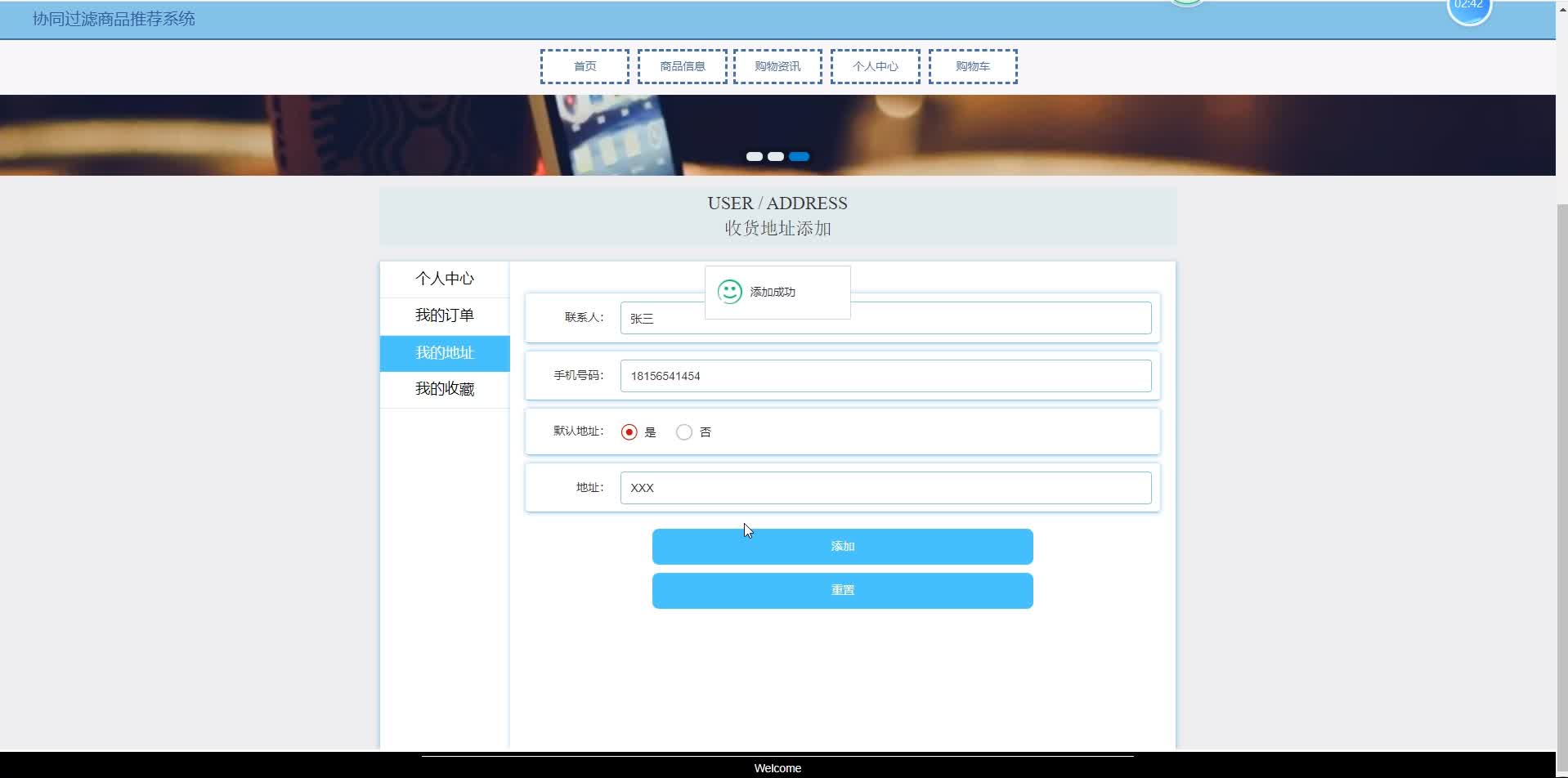This screenshot has width=1568, height=778.
Task: Select the third carousel indicator
Action: tap(800, 156)
